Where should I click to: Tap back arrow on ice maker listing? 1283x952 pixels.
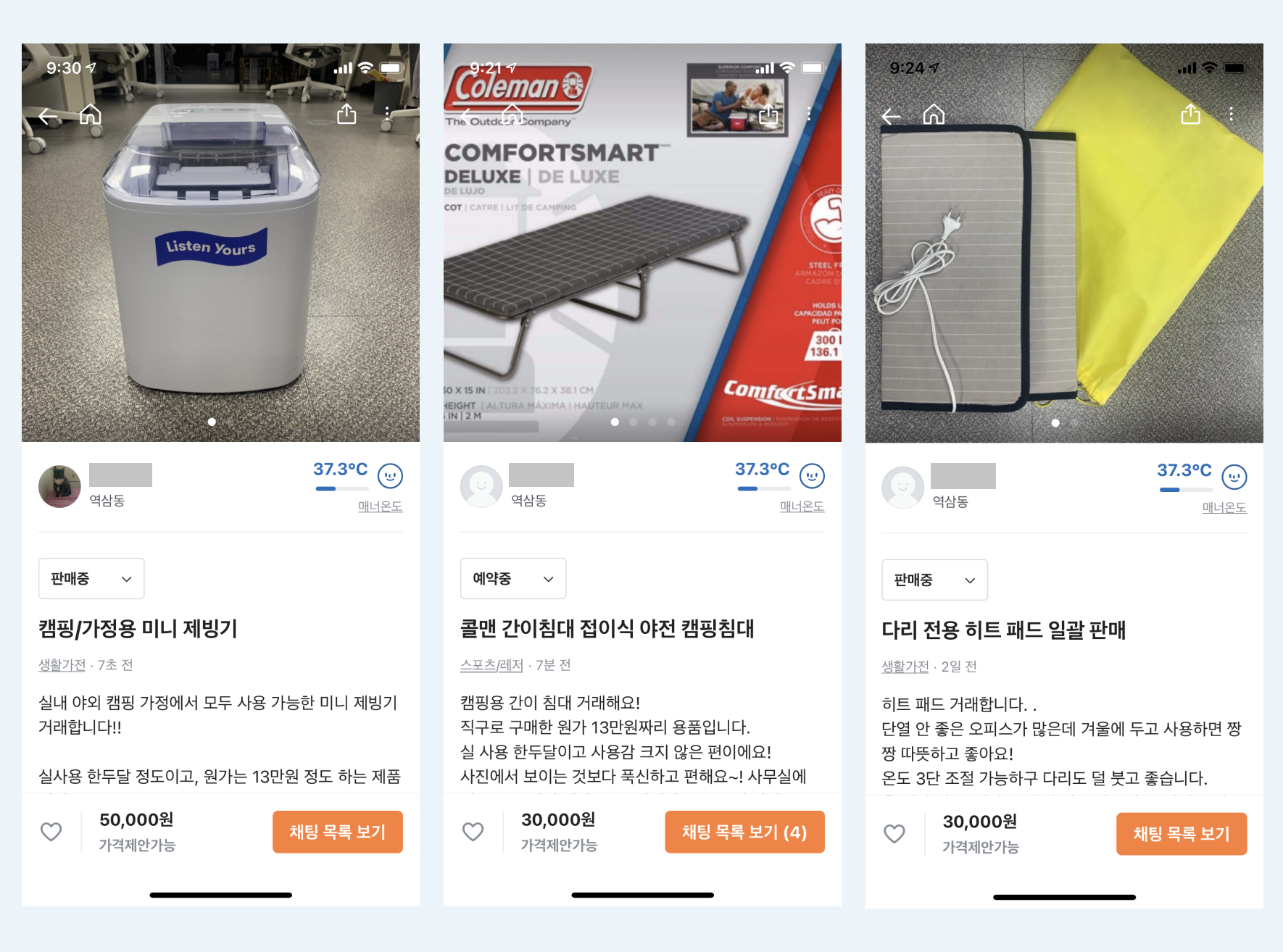pyautogui.click(x=48, y=115)
